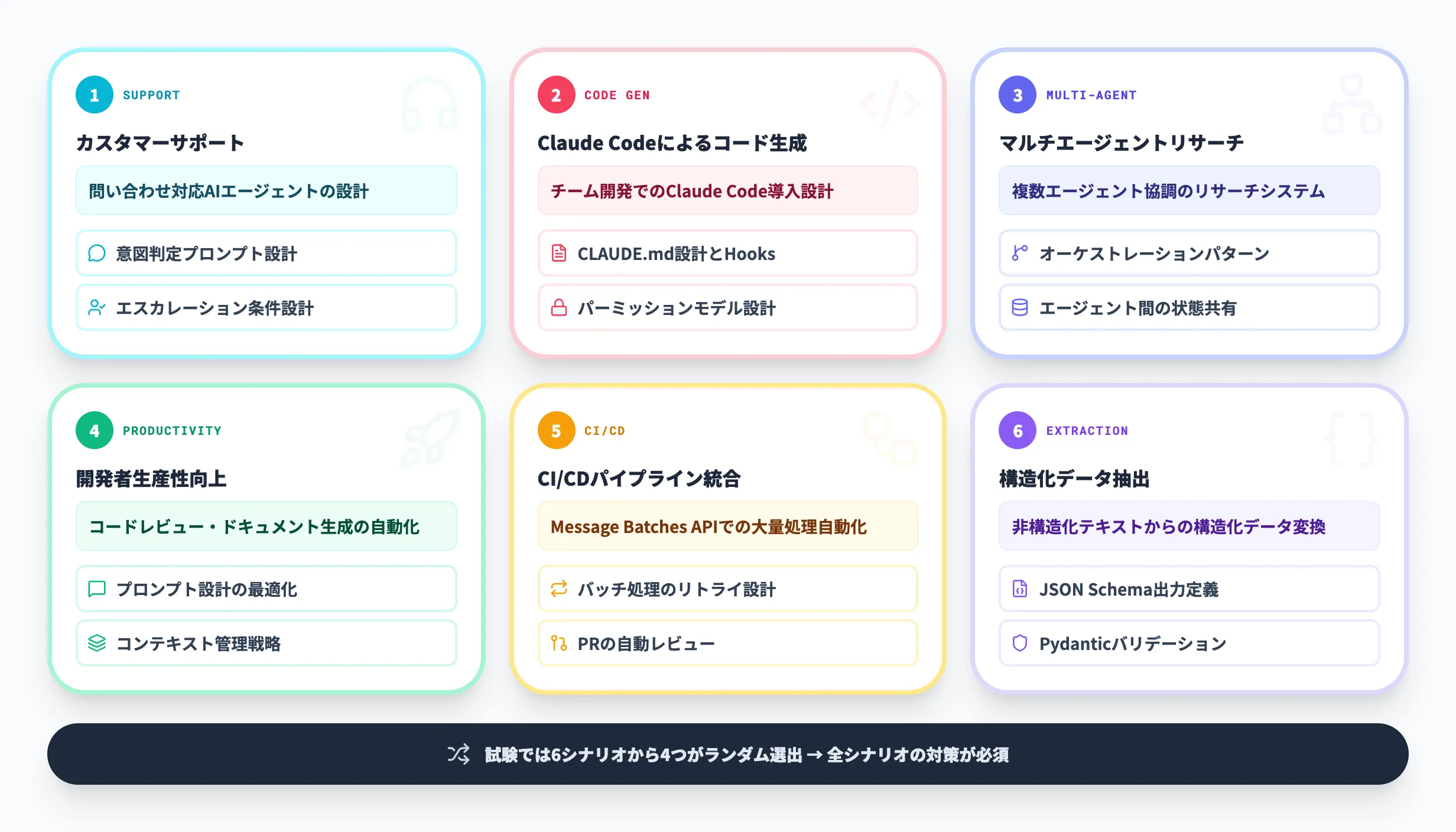Click the lock icon beside パーミッションモデル設計
Screen dimensions: 1456x832
click(559, 308)
